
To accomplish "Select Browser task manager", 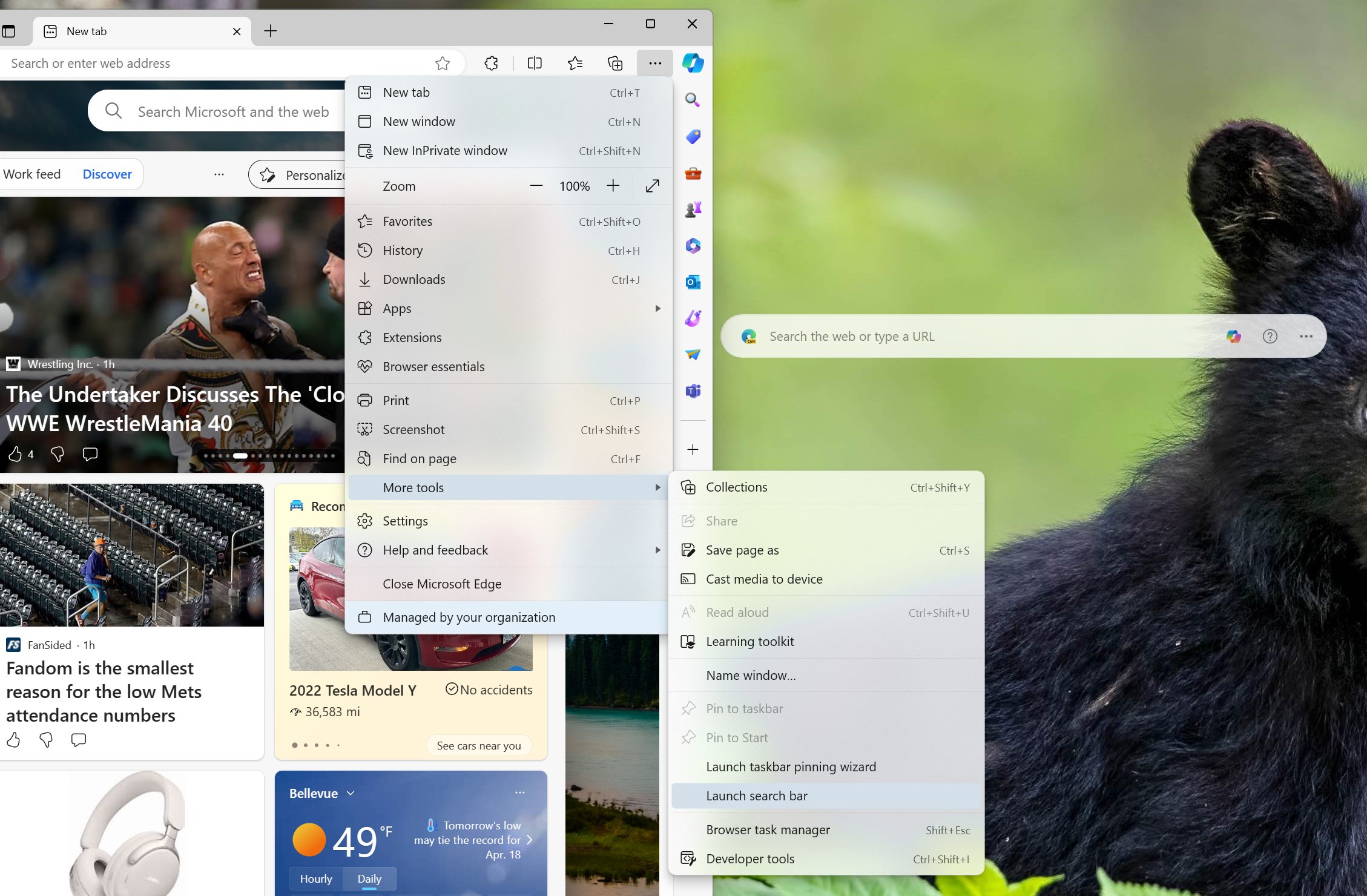I will (826, 830).
